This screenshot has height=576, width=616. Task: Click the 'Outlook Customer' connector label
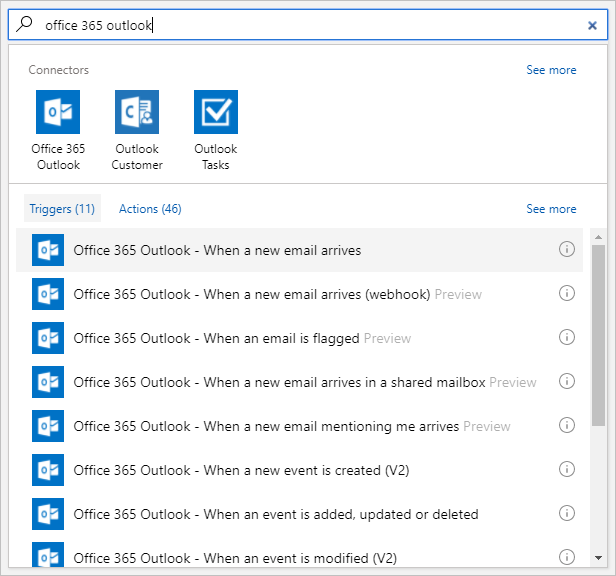click(x=137, y=157)
